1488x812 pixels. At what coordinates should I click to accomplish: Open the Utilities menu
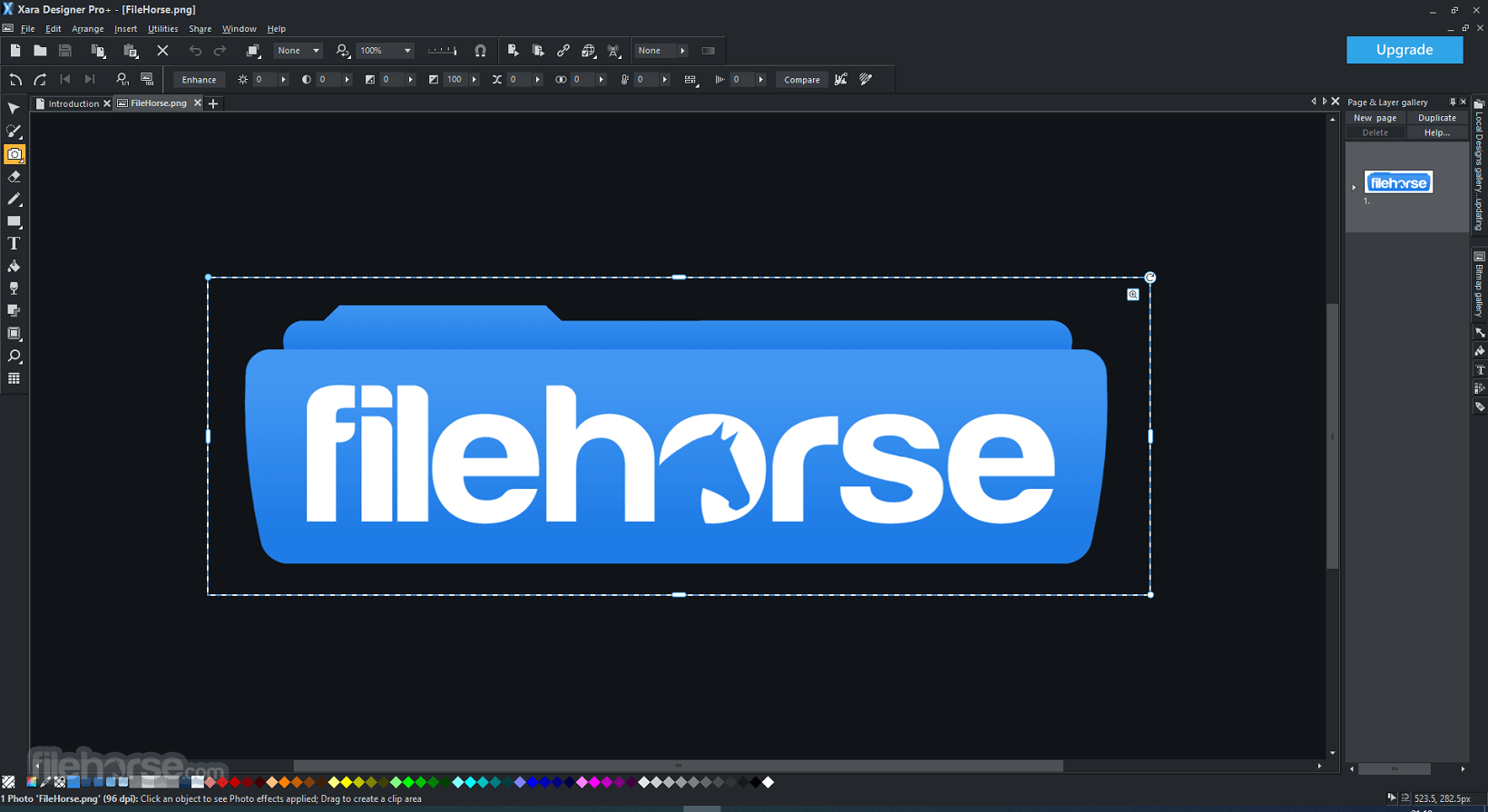[x=163, y=29]
